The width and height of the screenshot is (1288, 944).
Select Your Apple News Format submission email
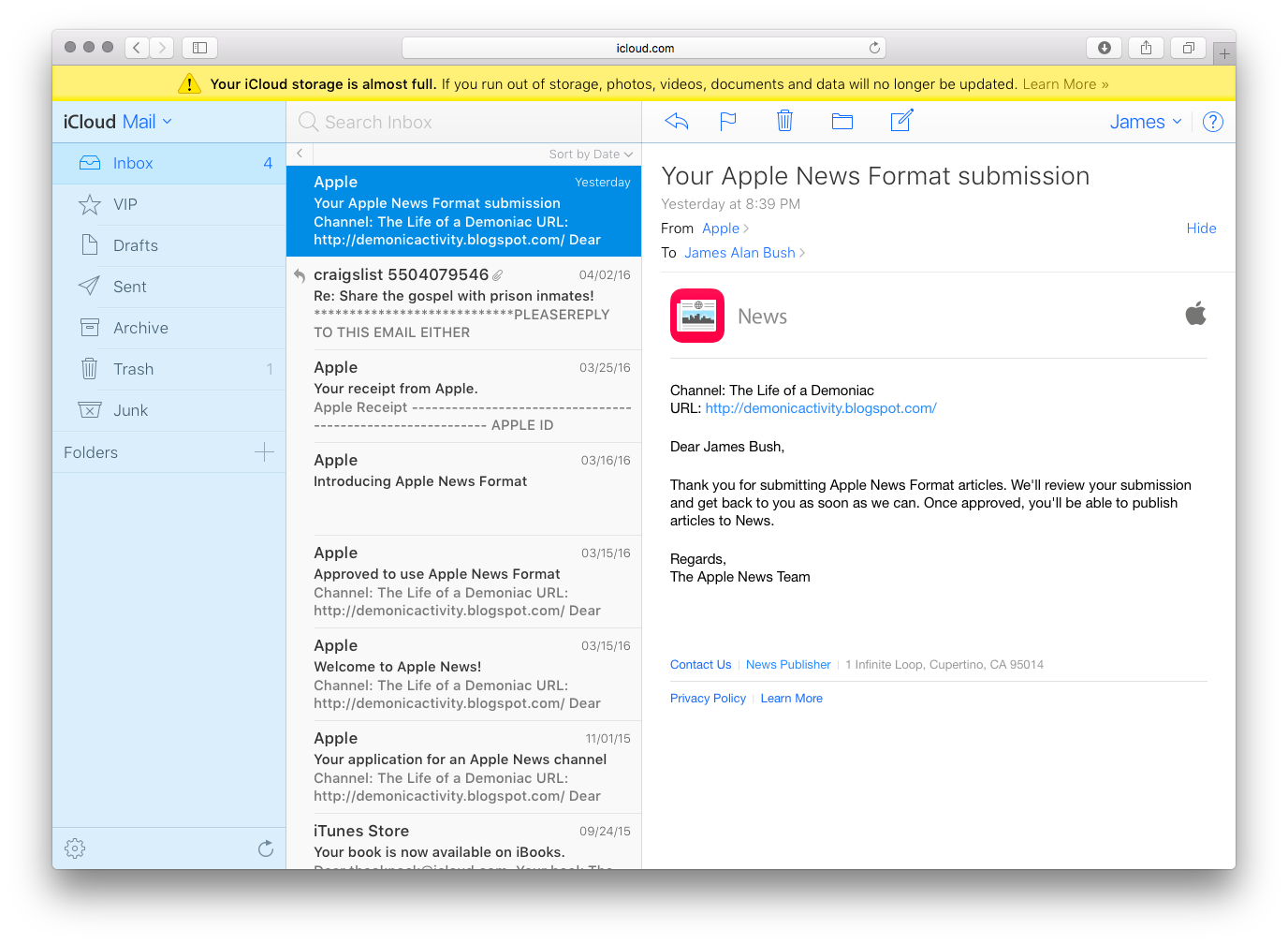pos(463,211)
